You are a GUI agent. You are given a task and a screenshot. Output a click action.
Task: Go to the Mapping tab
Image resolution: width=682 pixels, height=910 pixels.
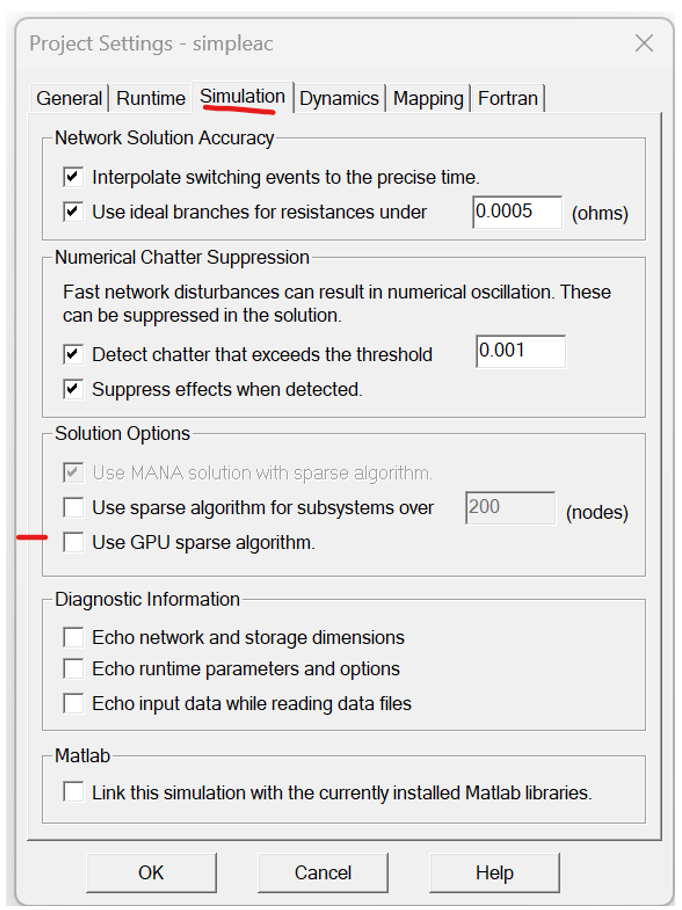(x=428, y=98)
